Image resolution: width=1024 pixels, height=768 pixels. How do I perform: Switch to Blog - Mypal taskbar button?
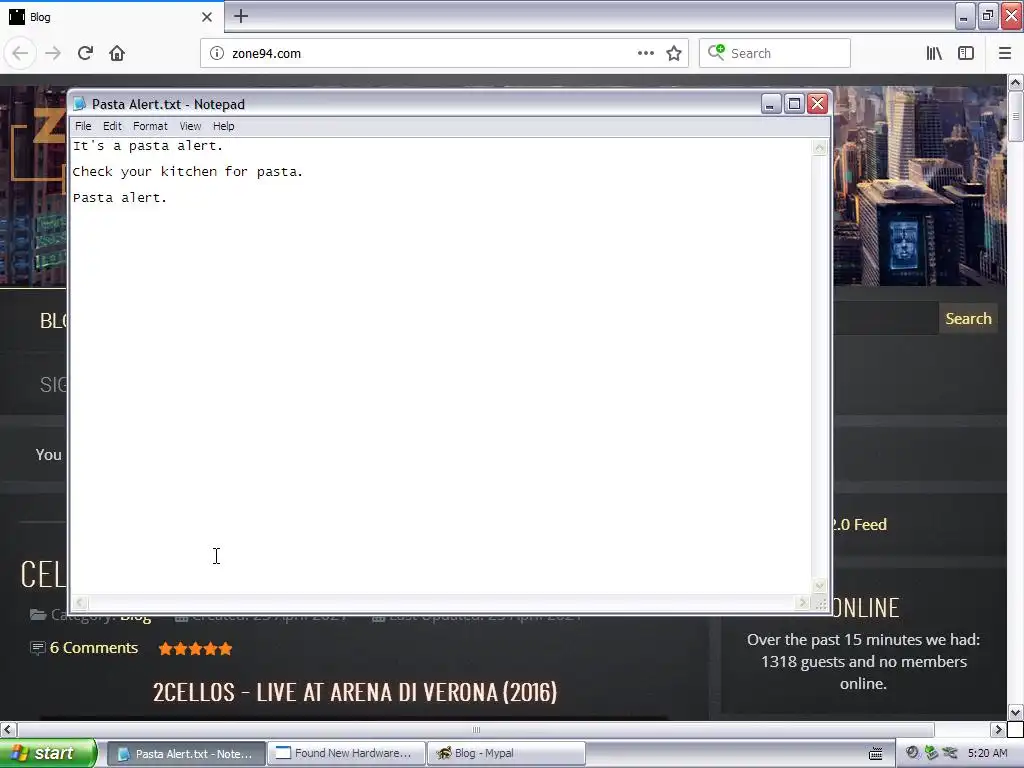[506, 754]
